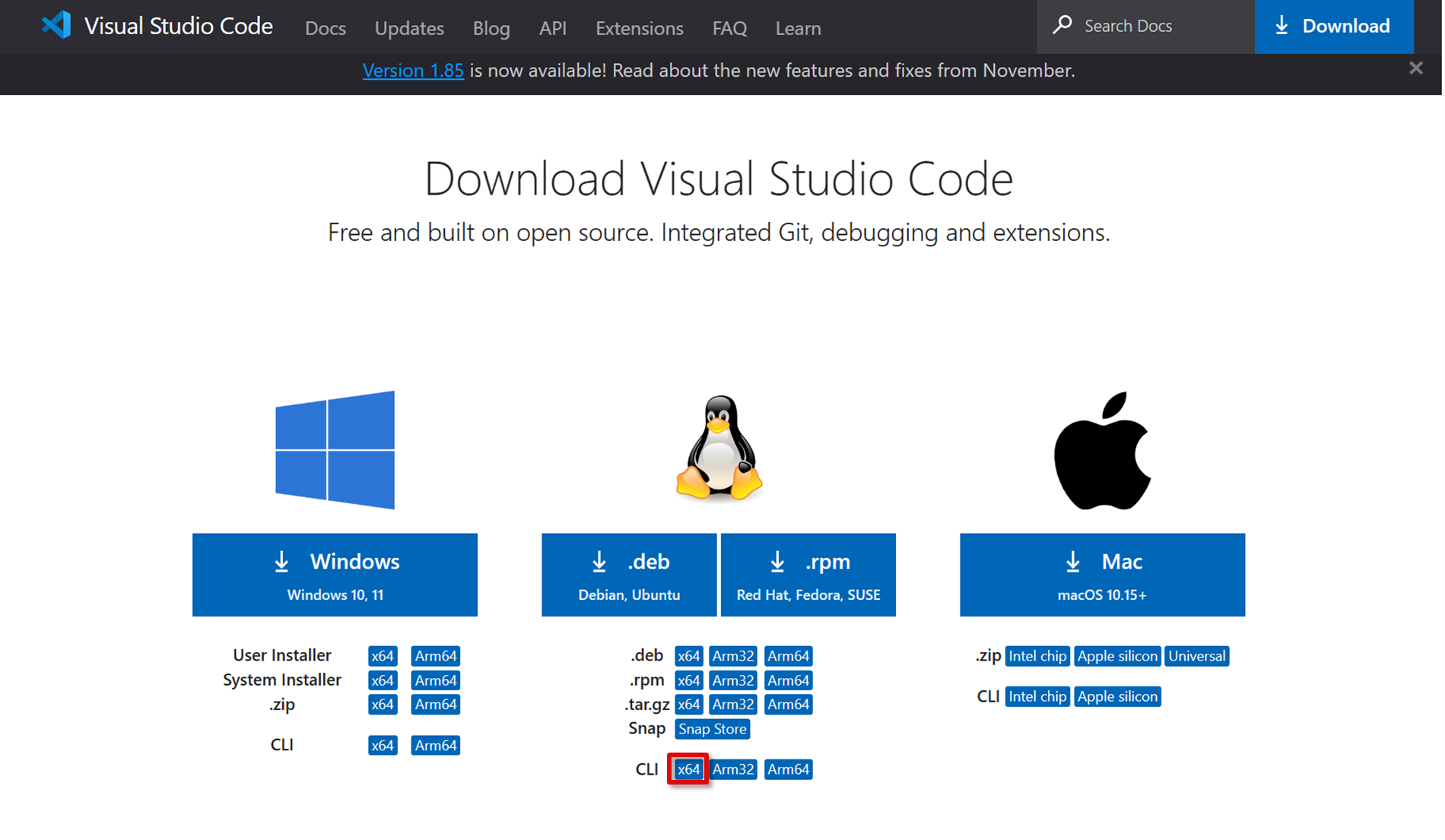Select Windows CLI Arm64 download
The image size is (1445, 840).
coord(436,746)
